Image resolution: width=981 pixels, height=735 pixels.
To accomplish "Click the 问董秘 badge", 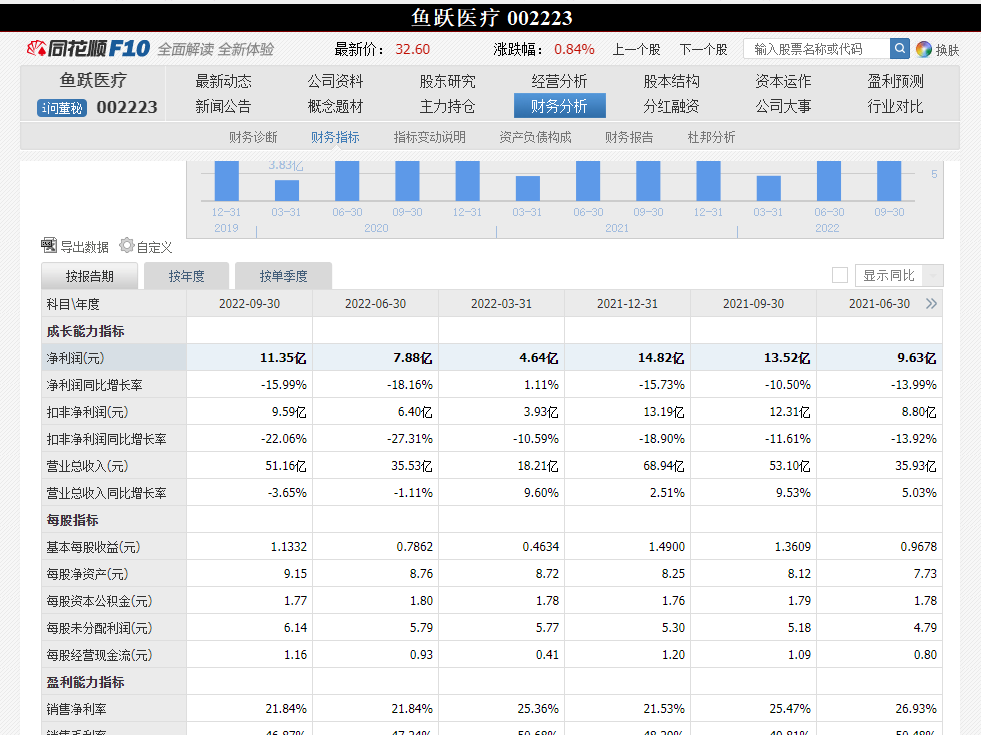I will click(x=62, y=108).
